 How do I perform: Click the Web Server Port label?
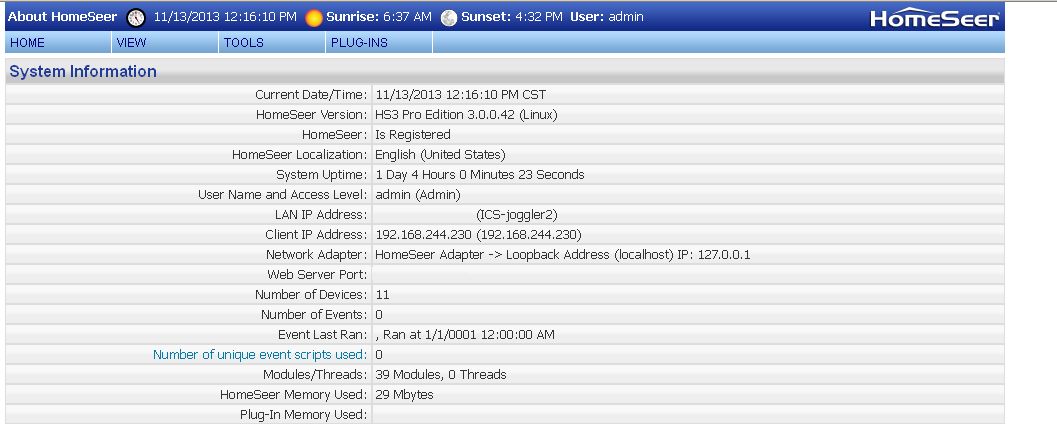coord(318,275)
